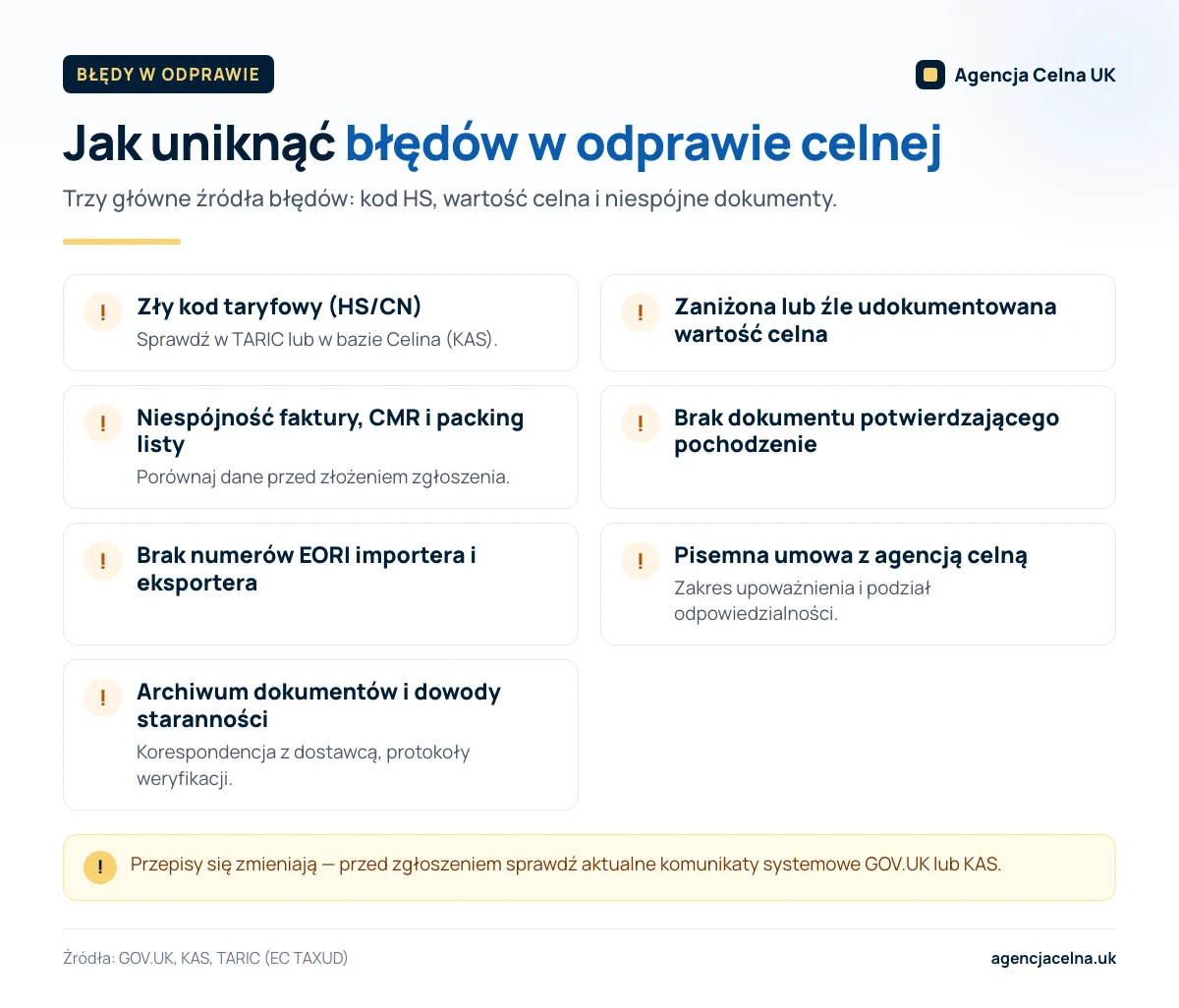
Task: Click footer text Źródła: GOV.UK, KAS, TARIC
Action: point(205,958)
